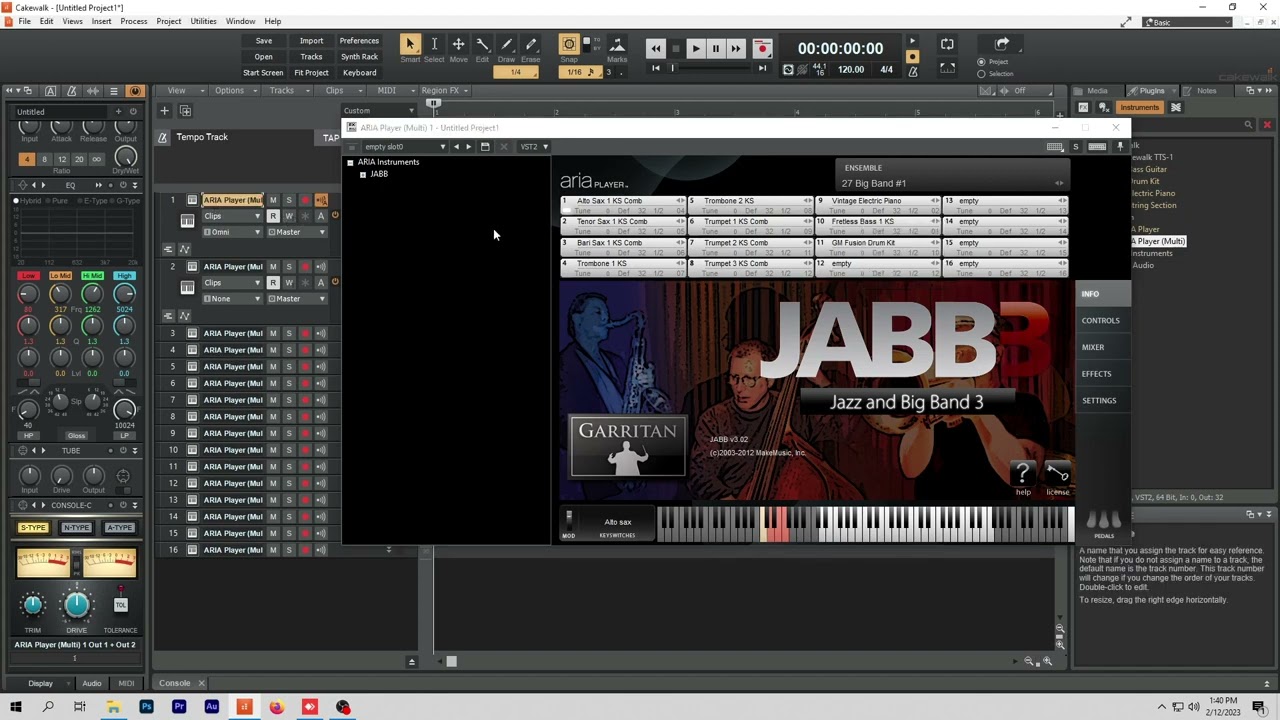Open the ARIA Player help icon
Image resolution: width=1280 pixels, height=720 pixels.
[x=1022, y=473]
